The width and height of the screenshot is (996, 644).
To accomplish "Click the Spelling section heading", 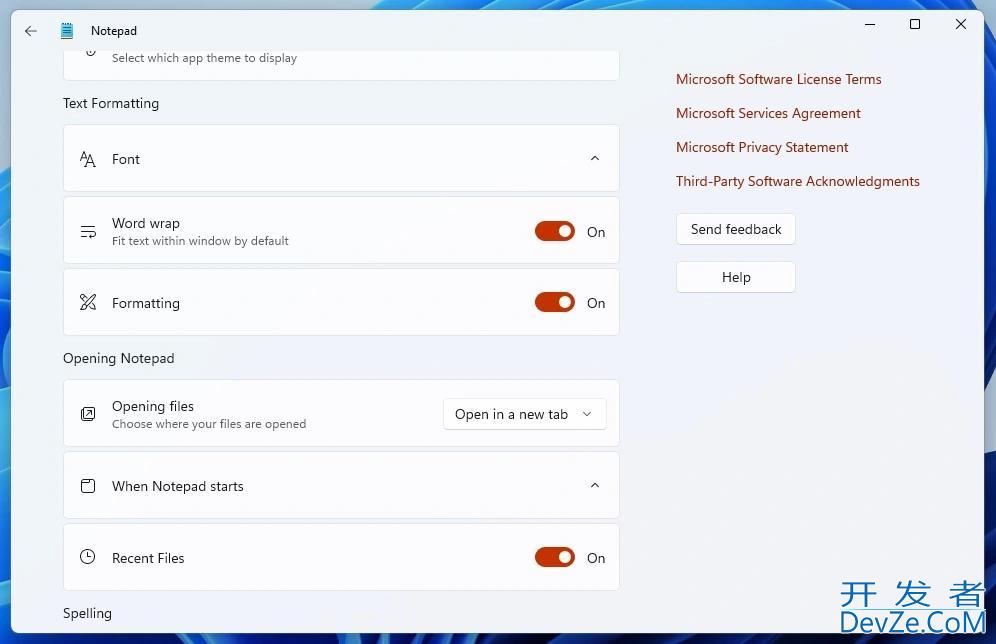I will 87,614.
